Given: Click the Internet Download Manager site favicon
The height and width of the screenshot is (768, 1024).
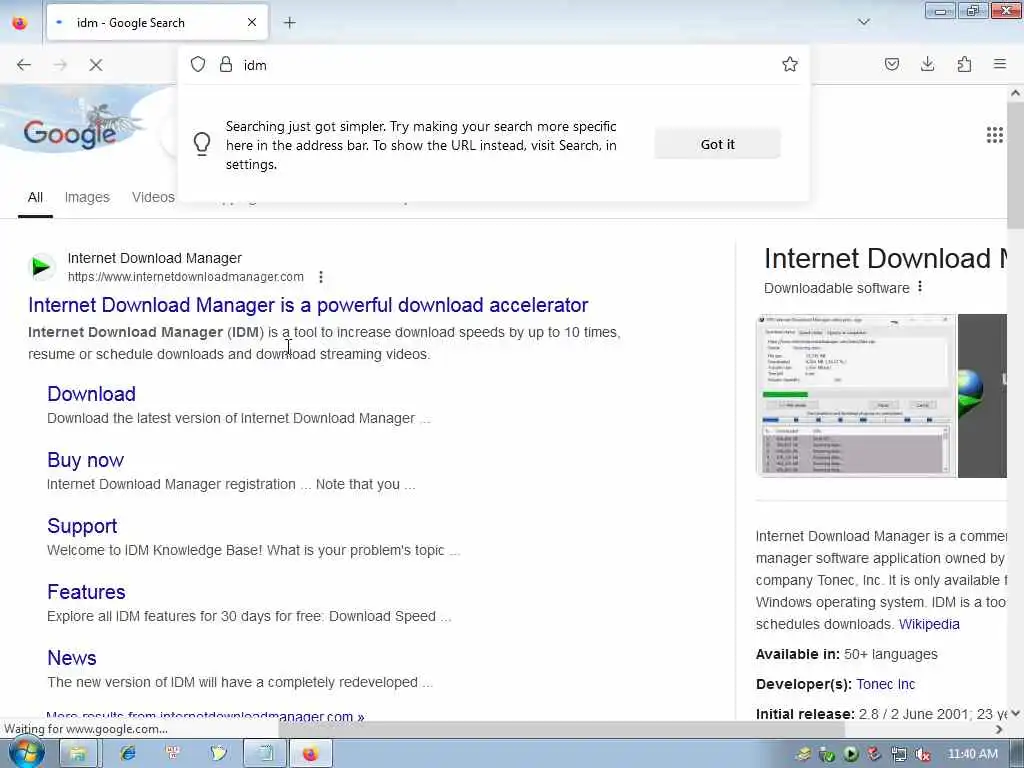Looking at the screenshot, I should click(x=42, y=267).
